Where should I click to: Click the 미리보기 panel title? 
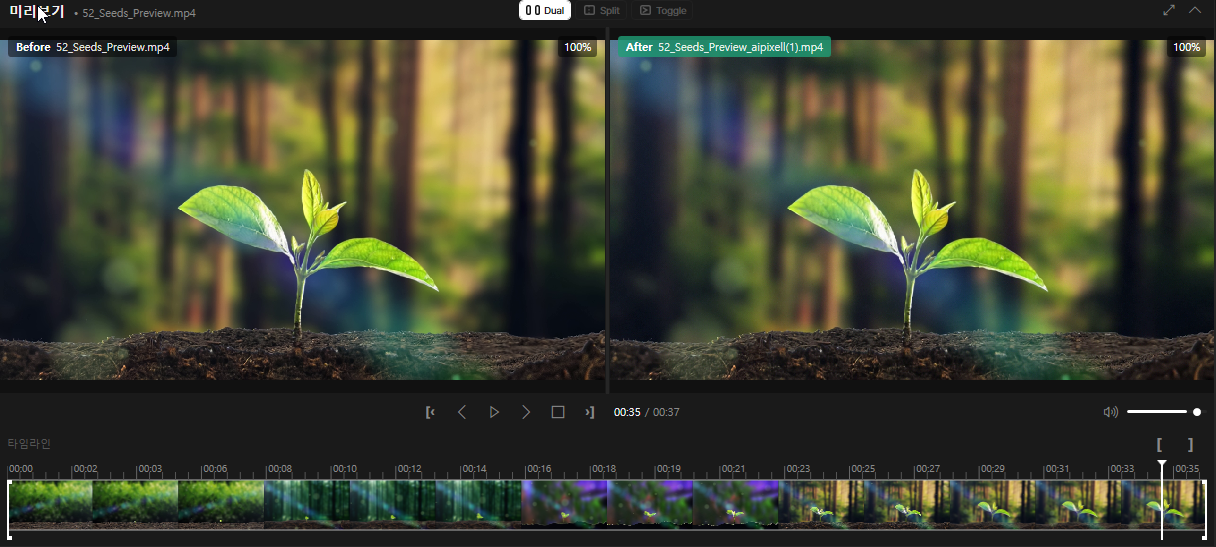36,12
